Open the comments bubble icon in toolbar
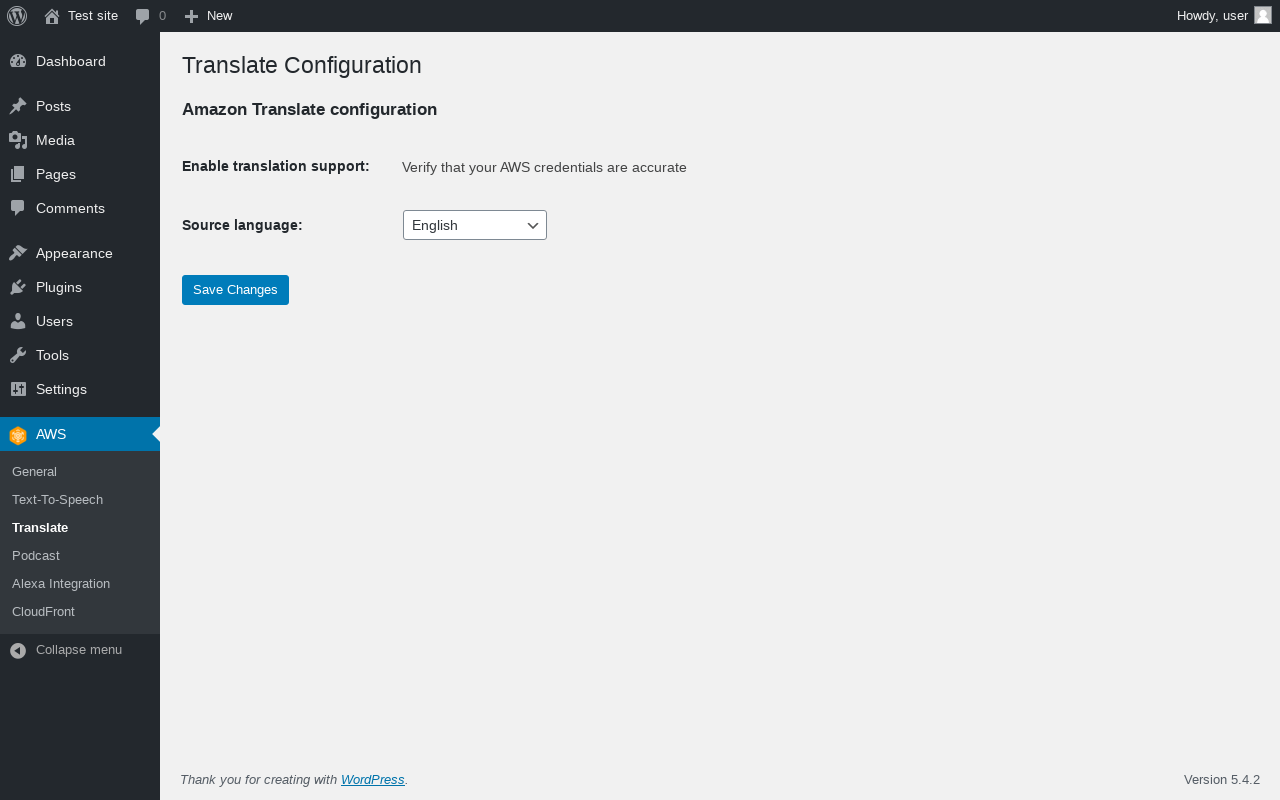Screen dimensions: 1280x800 (142, 16)
